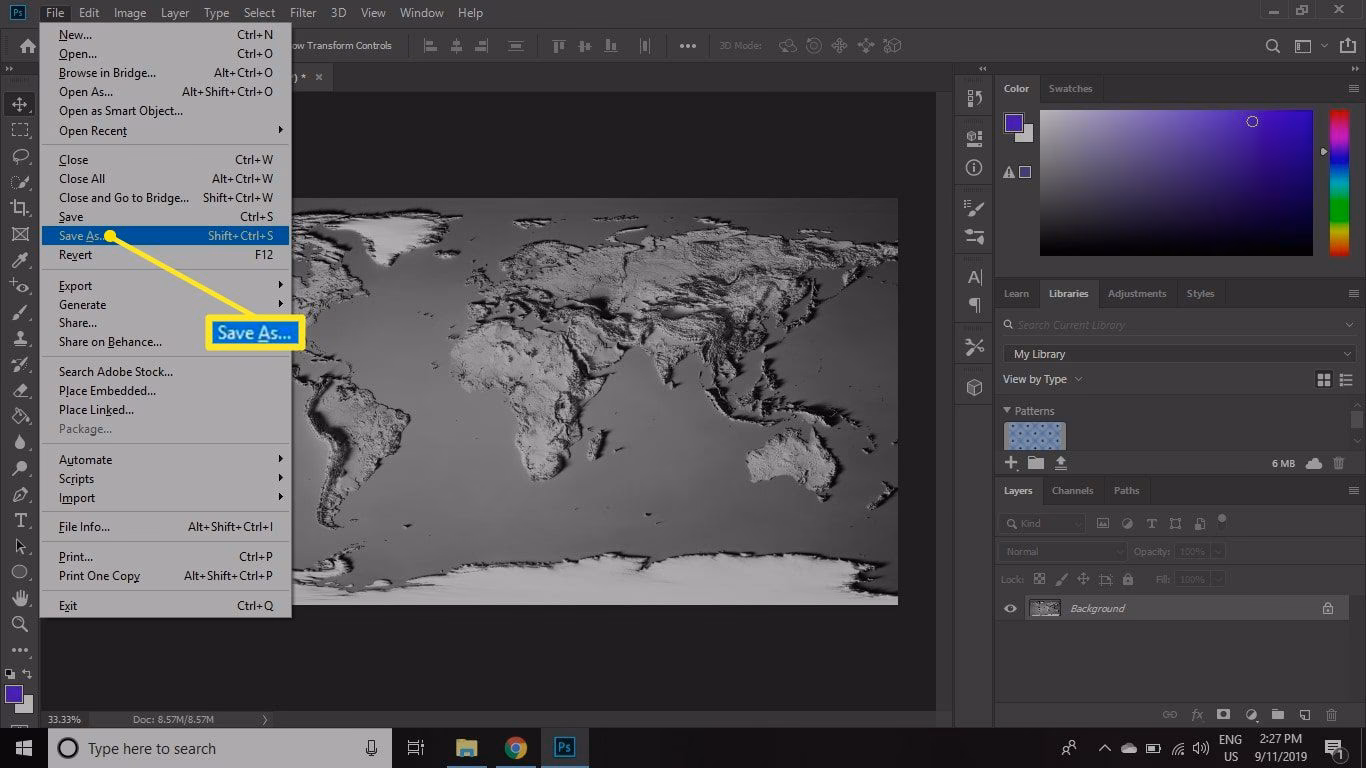This screenshot has width=1366, height=768.
Task: Select the Lasso tool
Action: [x=20, y=156]
